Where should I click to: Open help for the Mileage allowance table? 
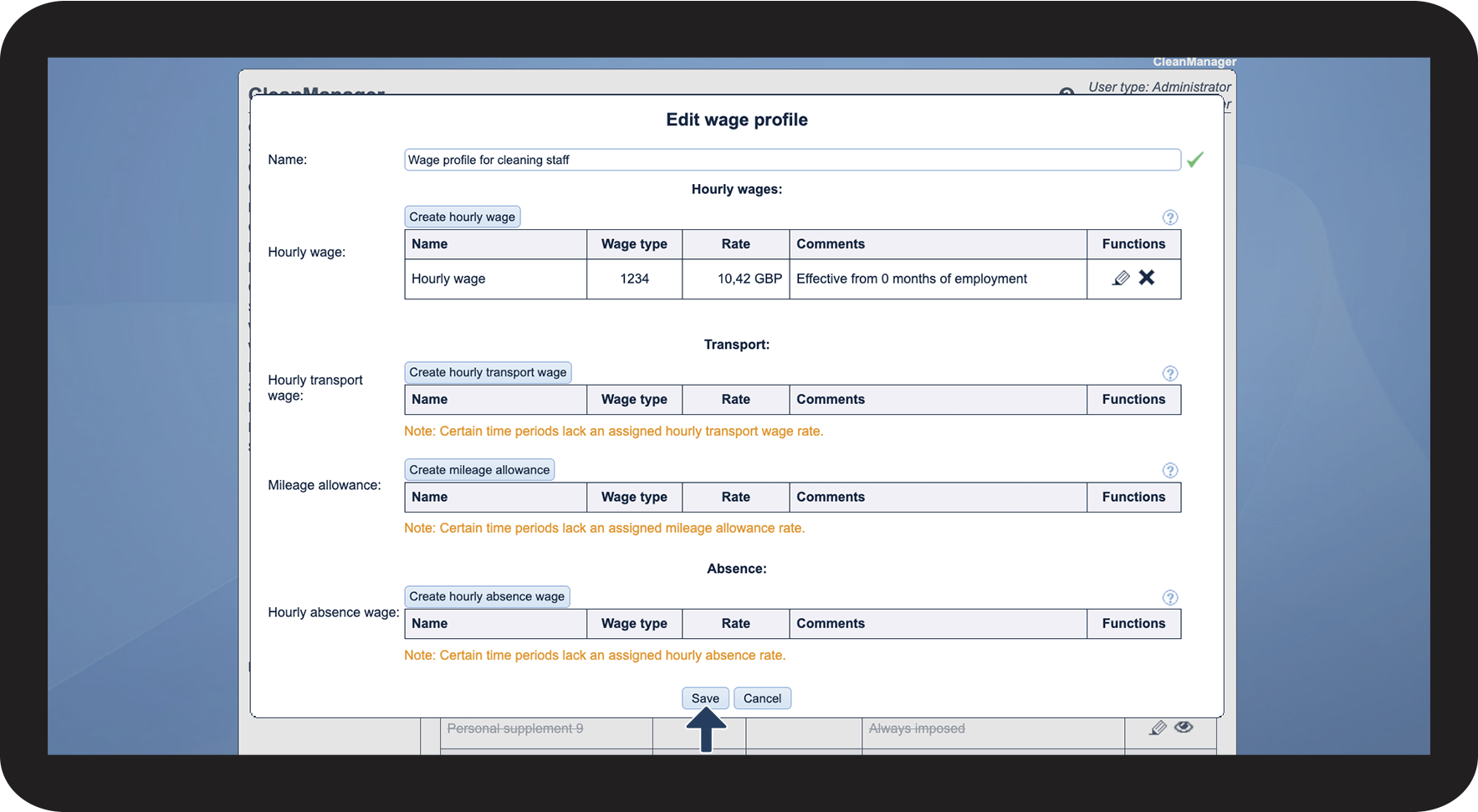pyautogui.click(x=1170, y=471)
